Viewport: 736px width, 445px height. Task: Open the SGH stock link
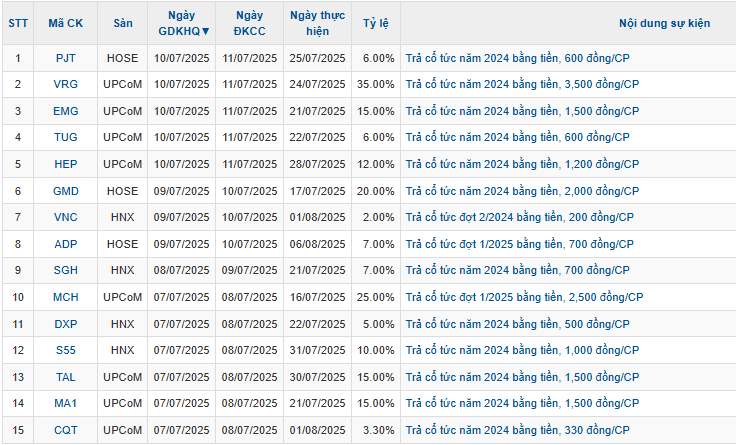click(x=66, y=270)
